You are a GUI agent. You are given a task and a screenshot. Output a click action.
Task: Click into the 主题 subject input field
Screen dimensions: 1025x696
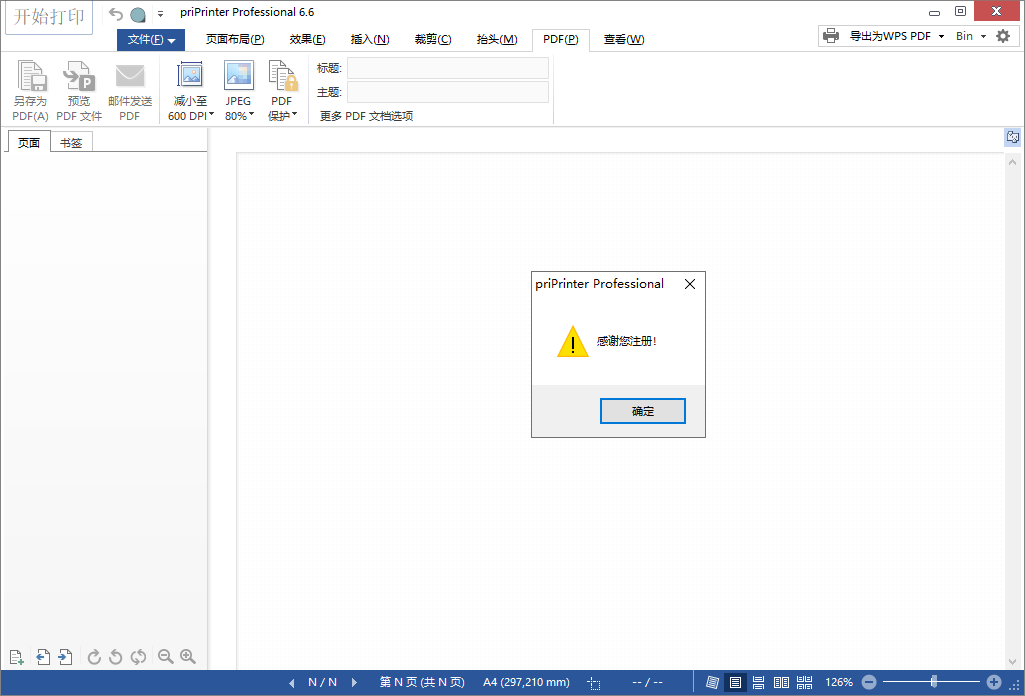tap(448, 92)
